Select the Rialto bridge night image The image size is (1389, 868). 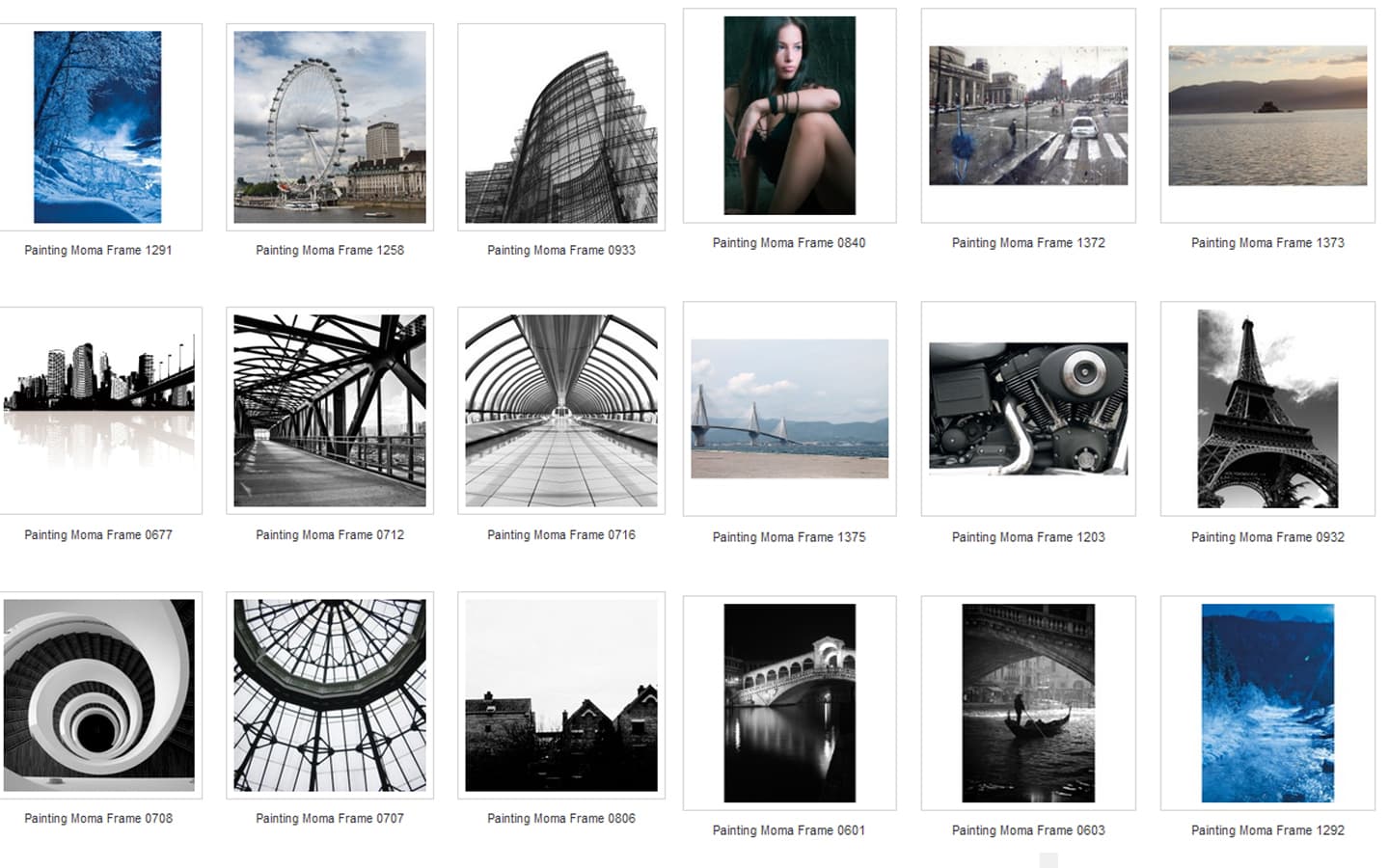point(789,702)
